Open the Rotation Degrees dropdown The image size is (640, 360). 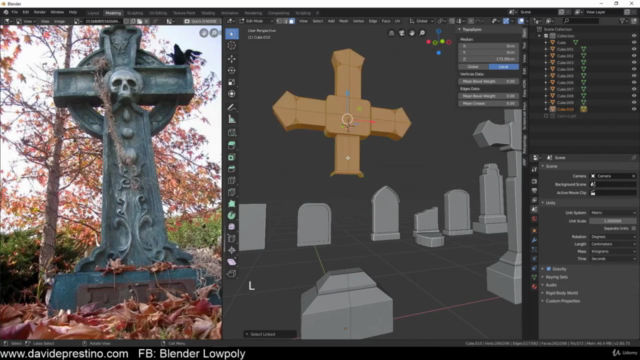click(x=613, y=237)
